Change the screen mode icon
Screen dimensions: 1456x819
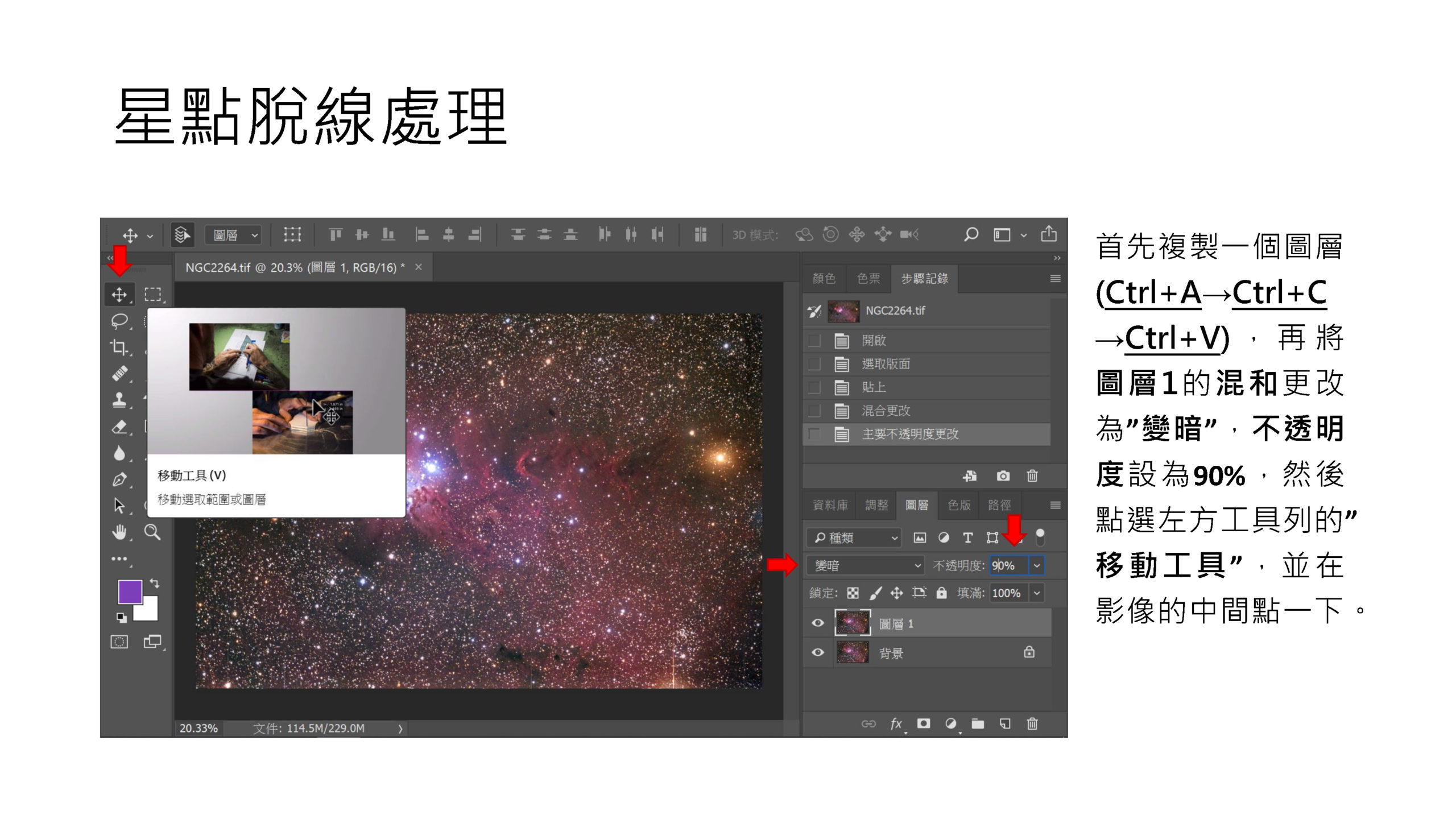[x=152, y=642]
